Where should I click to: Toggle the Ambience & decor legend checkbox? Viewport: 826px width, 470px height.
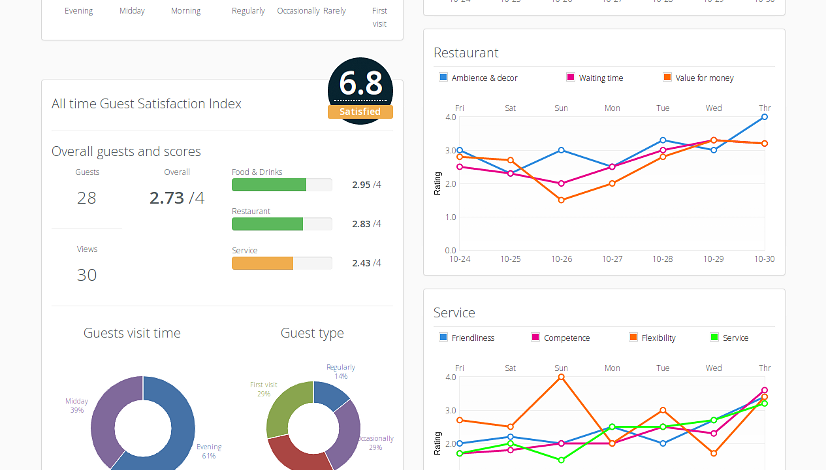[x=443, y=77]
